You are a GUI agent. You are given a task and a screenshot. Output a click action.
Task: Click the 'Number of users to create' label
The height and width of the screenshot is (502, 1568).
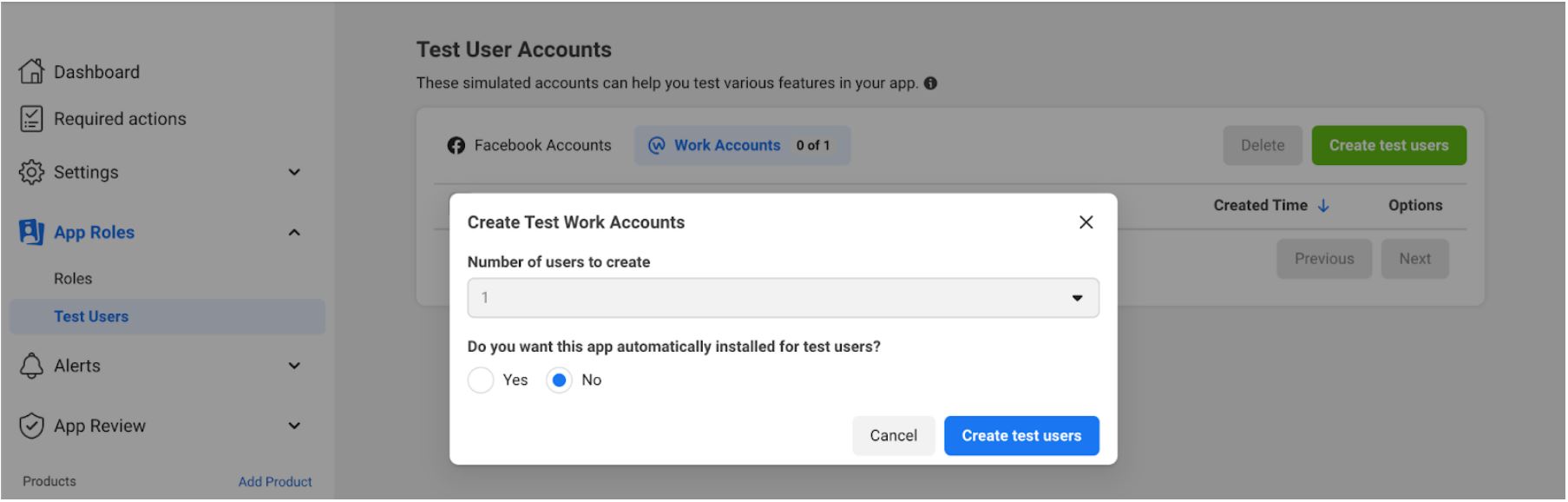pos(559,262)
